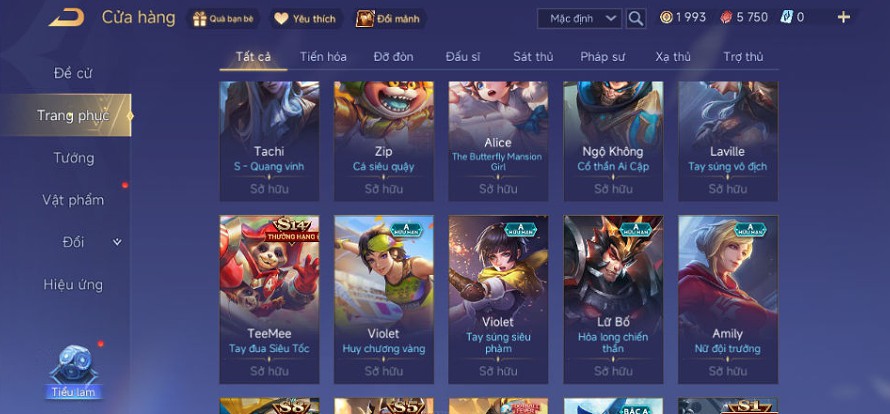Open Vật phẩm in the sidebar
Screen dimensions: 890x414
pos(73,200)
